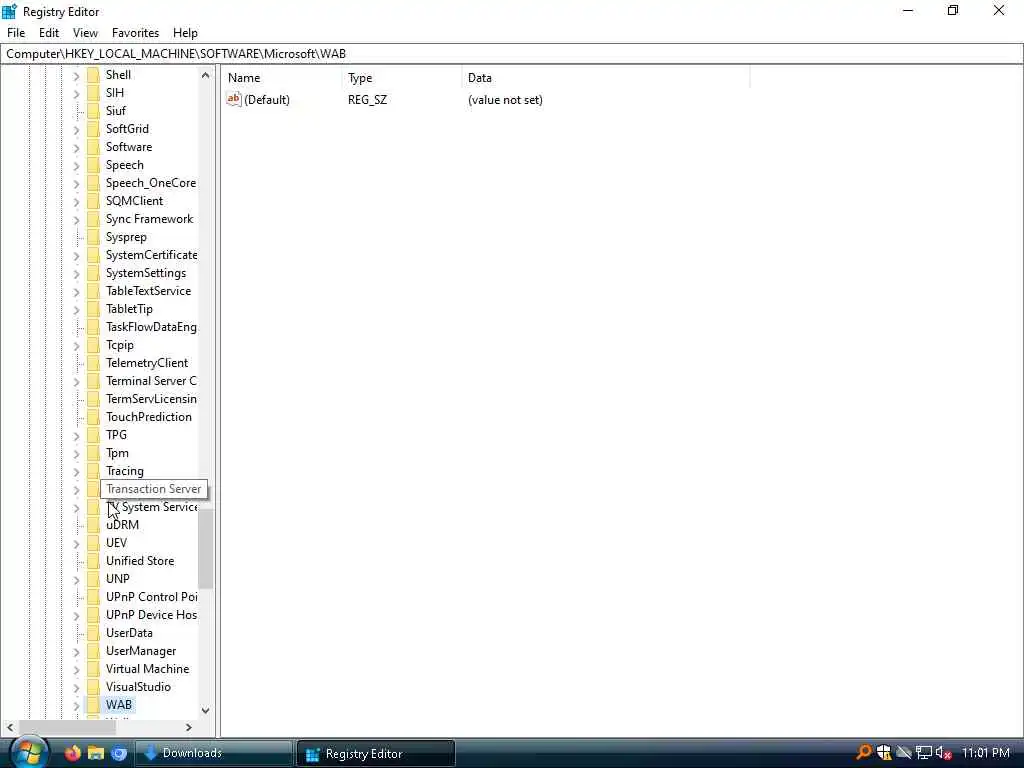Expand the SoftGrid key
The width and height of the screenshot is (1024, 768).
[76, 130]
